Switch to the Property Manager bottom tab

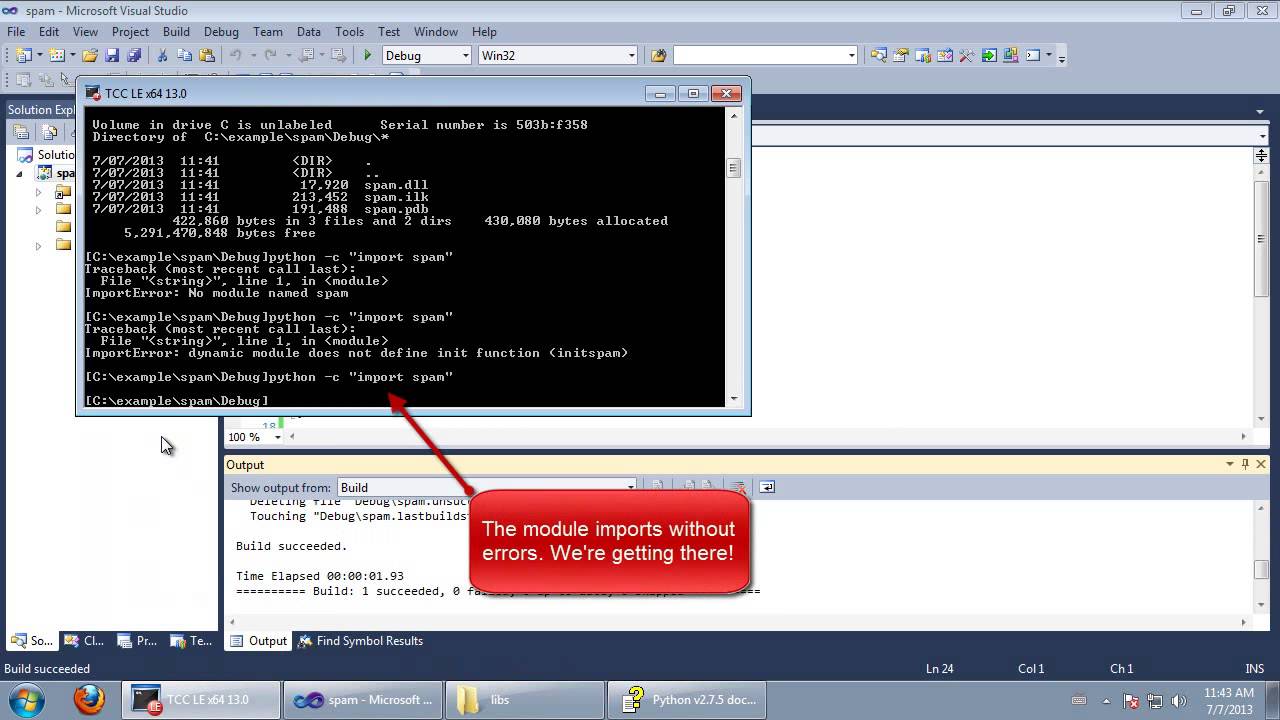pyautogui.click(x=137, y=641)
